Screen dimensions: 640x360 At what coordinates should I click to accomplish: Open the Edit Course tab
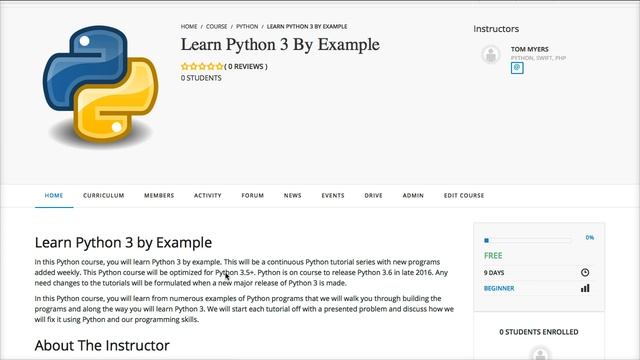[464, 196]
